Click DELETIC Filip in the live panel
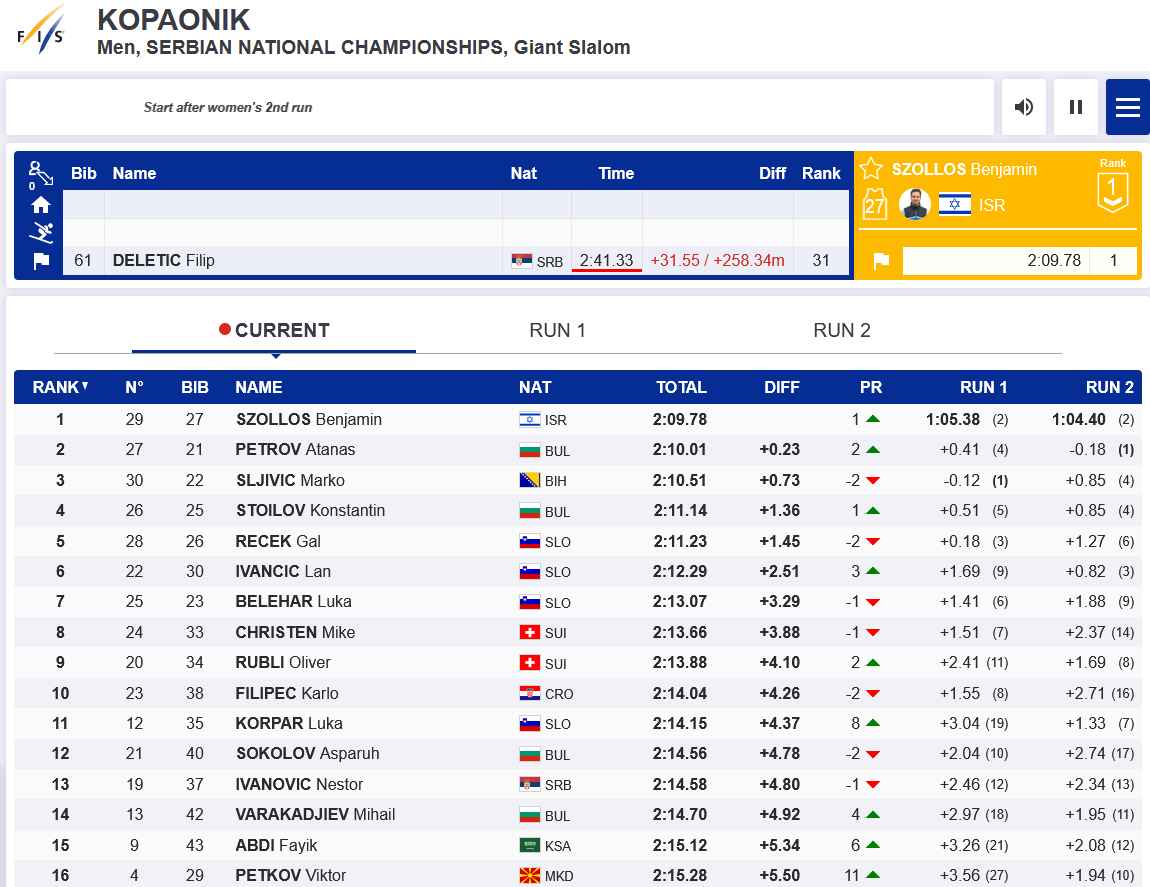Viewport: 1150px width, 887px height. 164,260
